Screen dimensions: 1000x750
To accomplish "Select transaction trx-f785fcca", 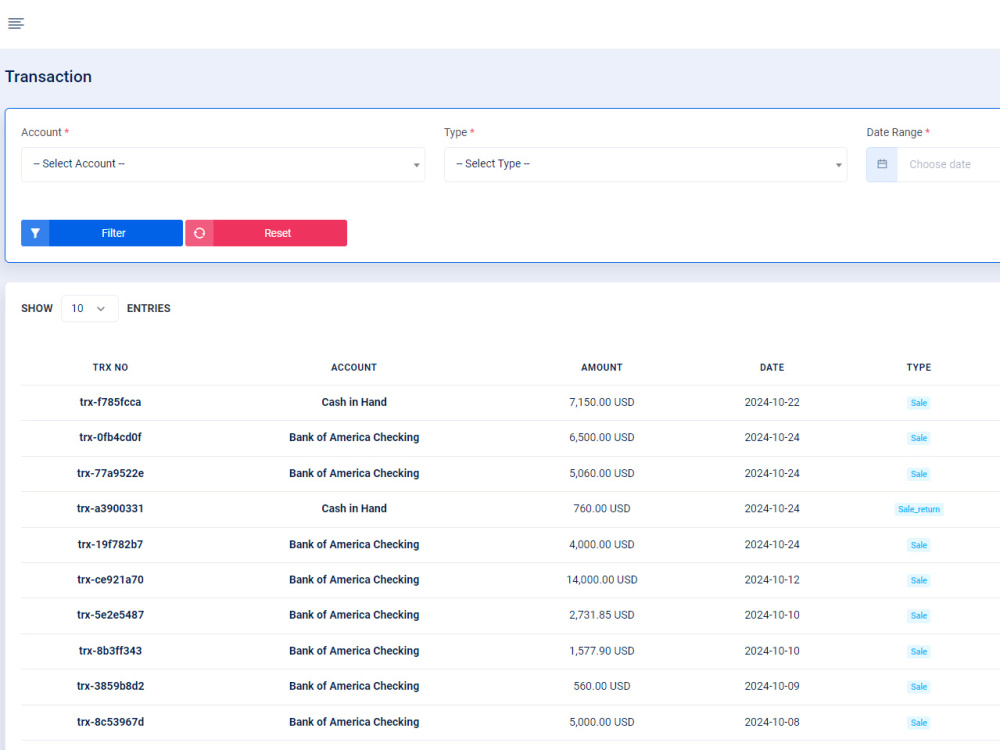I will [x=110, y=402].
